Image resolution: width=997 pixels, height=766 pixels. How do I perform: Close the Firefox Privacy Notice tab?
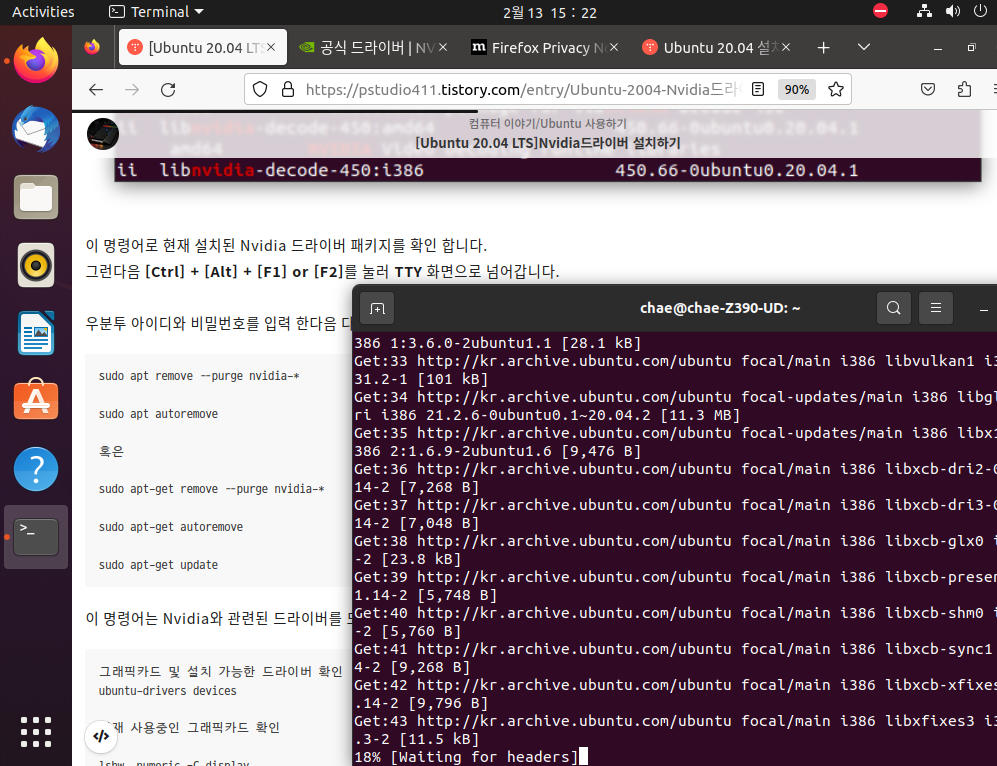[614, 47]
